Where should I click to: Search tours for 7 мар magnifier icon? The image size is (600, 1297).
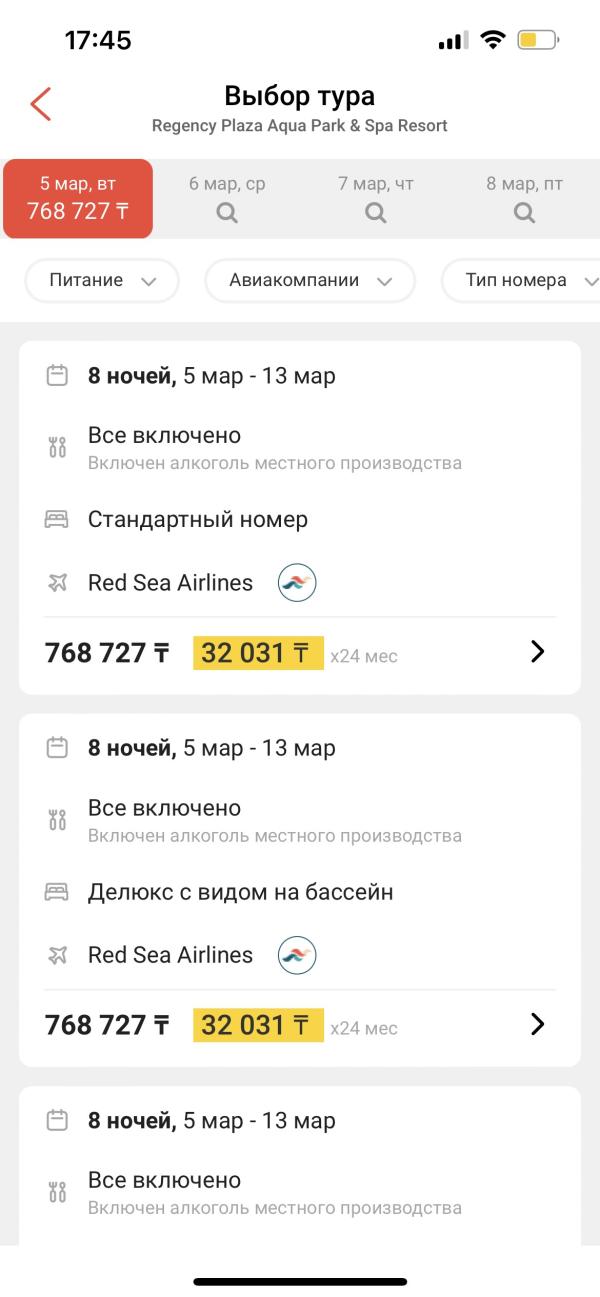point(375,212)
